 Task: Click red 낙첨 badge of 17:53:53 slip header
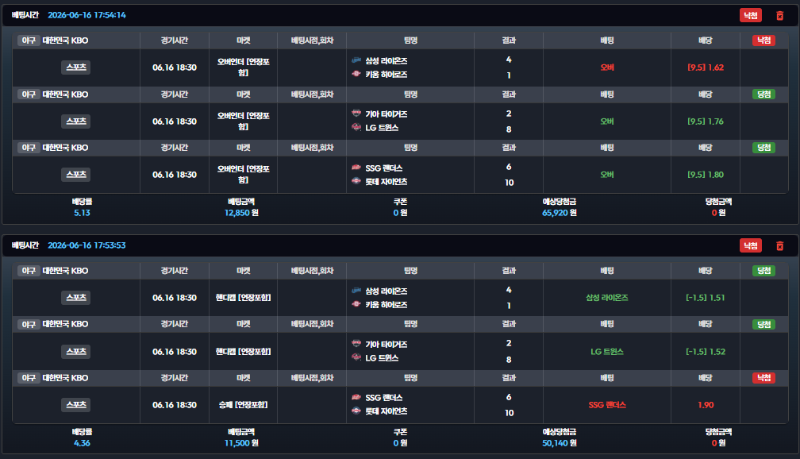click(751, 246)
